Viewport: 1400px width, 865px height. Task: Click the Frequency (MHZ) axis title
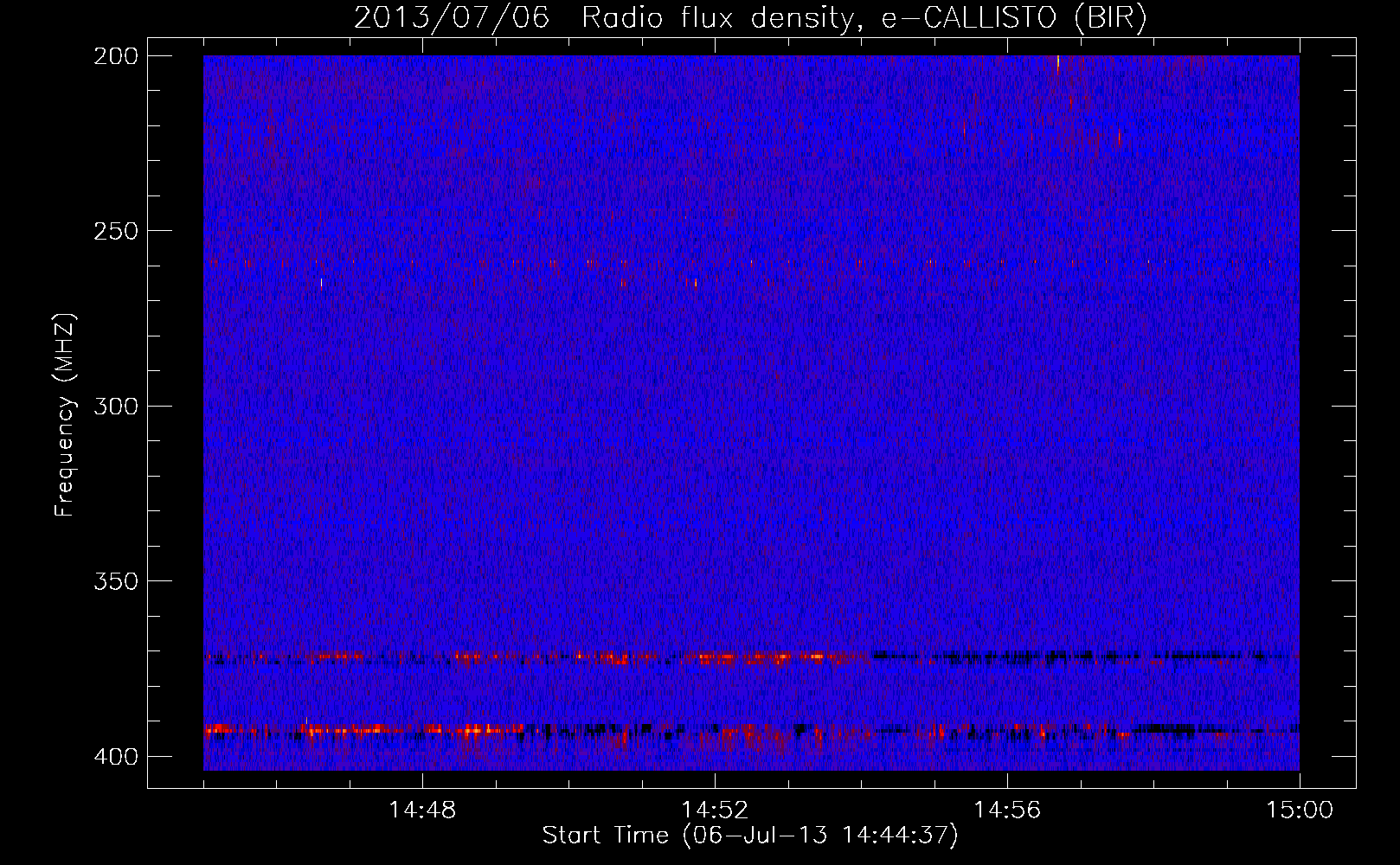point(66,415)
